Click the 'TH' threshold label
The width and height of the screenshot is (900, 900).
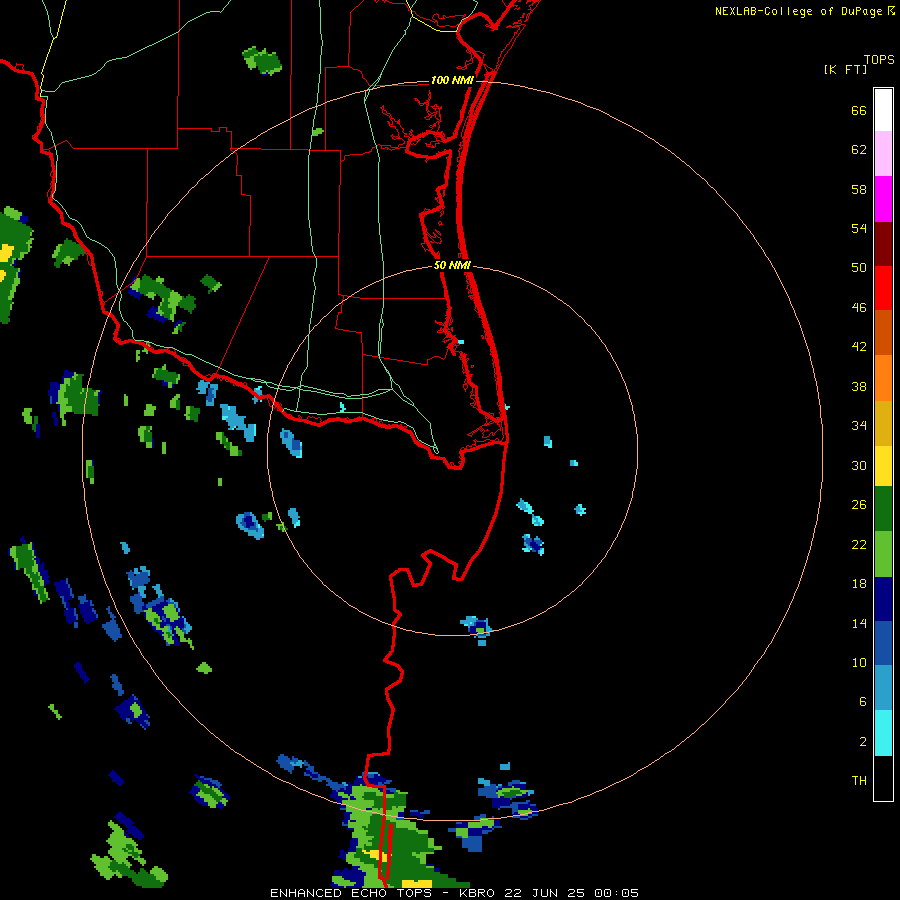click(x=859, y=781)
